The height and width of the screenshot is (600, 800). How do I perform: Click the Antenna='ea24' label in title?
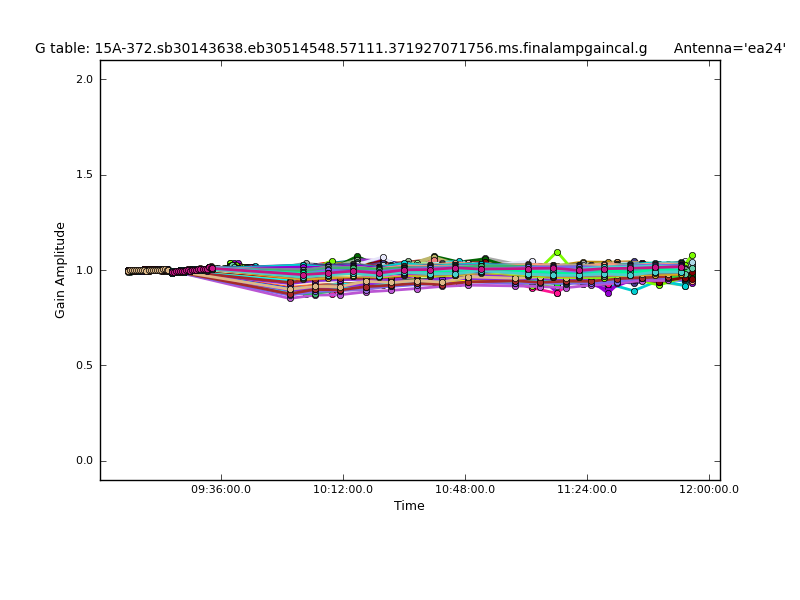tap(729, 48)
